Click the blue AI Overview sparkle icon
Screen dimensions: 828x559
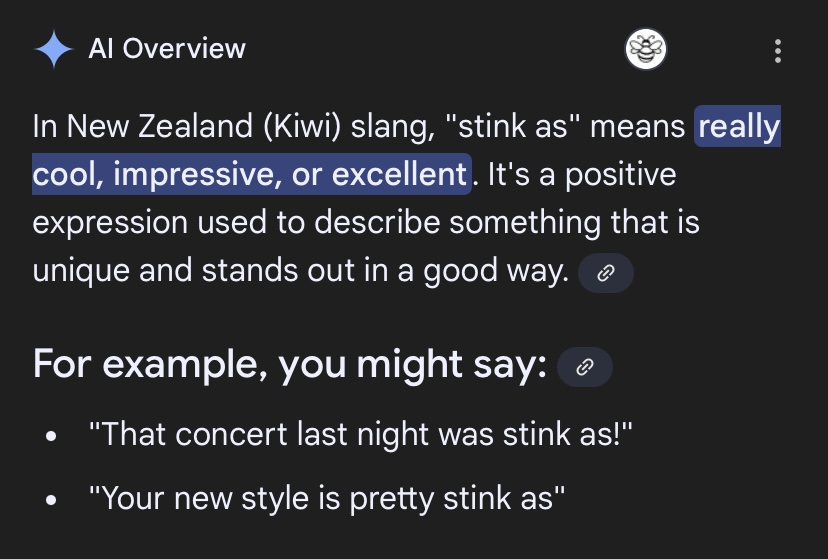53,49
